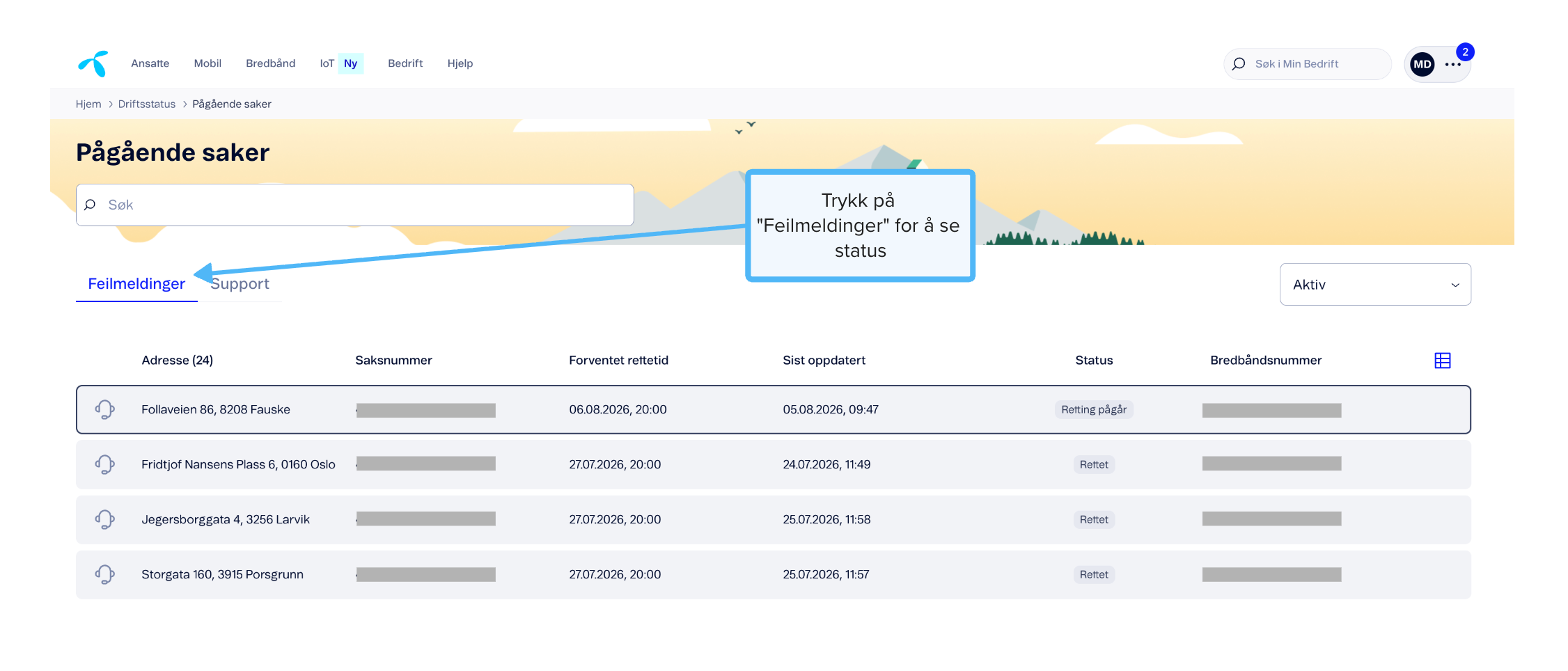Viewport: 1568px width, 671px height.
Task: Click the Søk field under Pågående saker
Action: (x=354, y=205)
